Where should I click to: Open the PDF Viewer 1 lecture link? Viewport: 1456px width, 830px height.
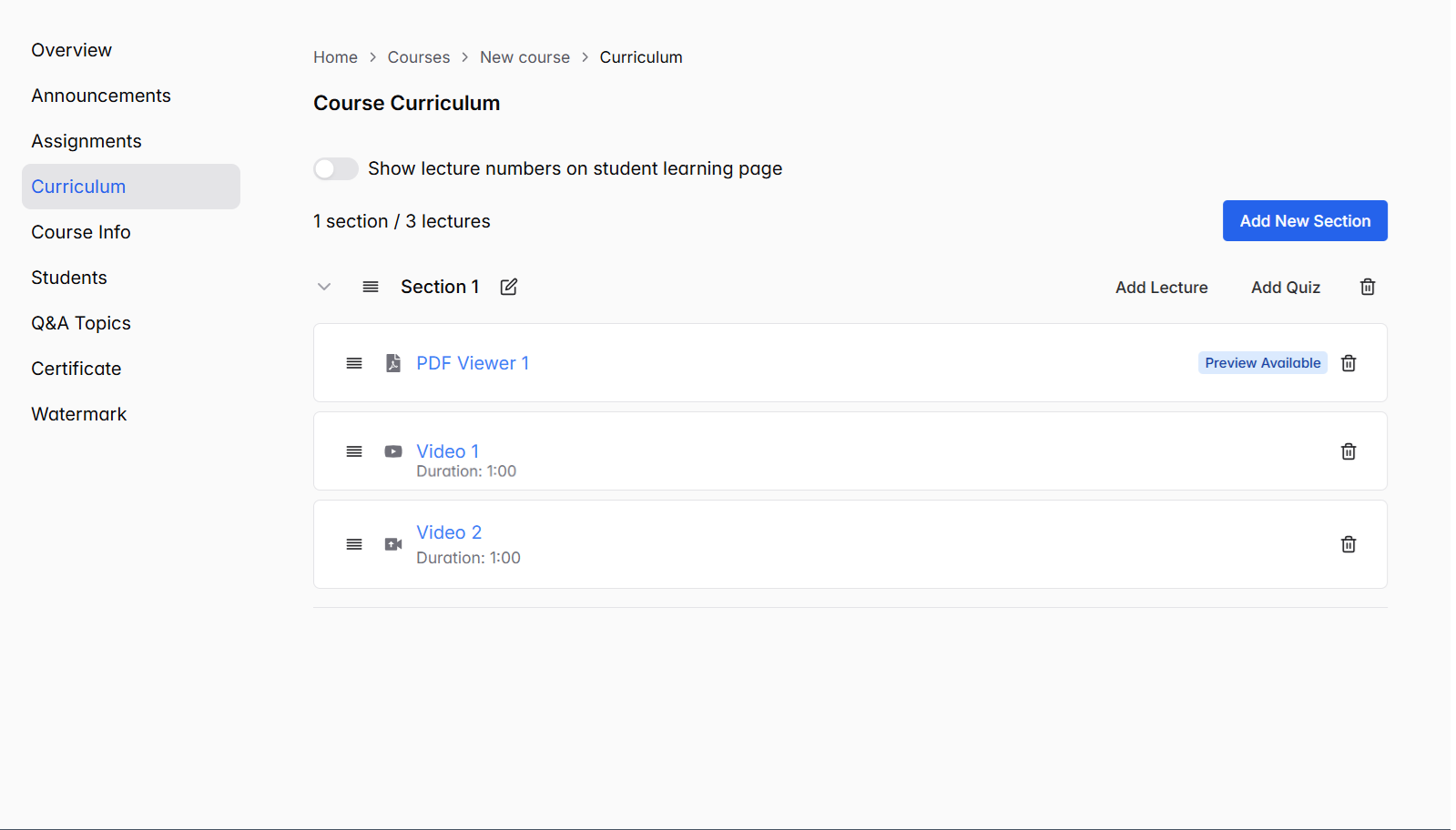click(473, 363)
